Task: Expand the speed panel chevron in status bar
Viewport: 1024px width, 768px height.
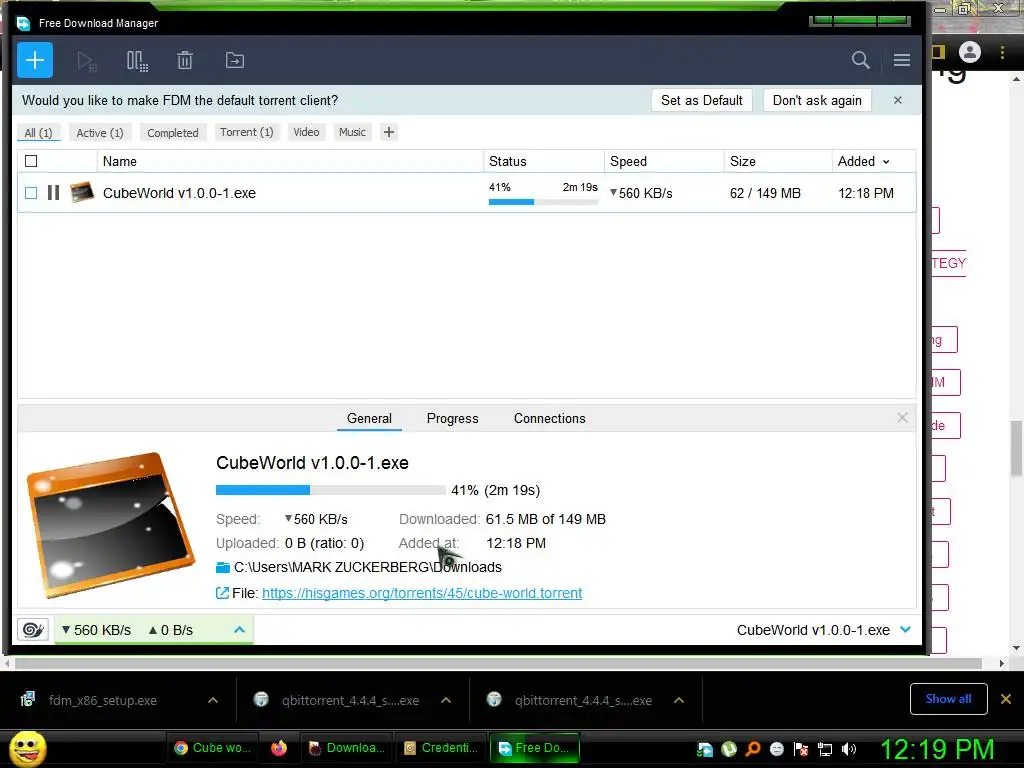Action: pyautogui.click(x=239, y=630)
